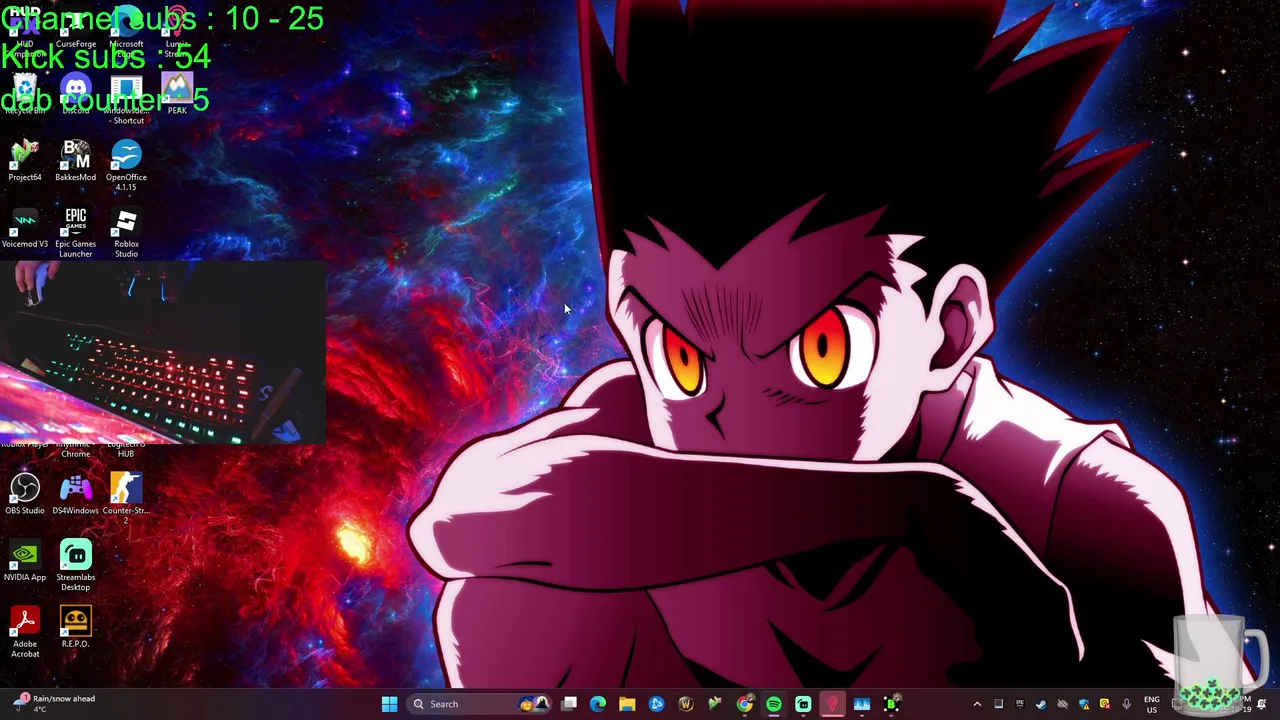1280x720 pixels.
Task: Open NVIDIA App desktop shortcut
Action: (25, 561)
